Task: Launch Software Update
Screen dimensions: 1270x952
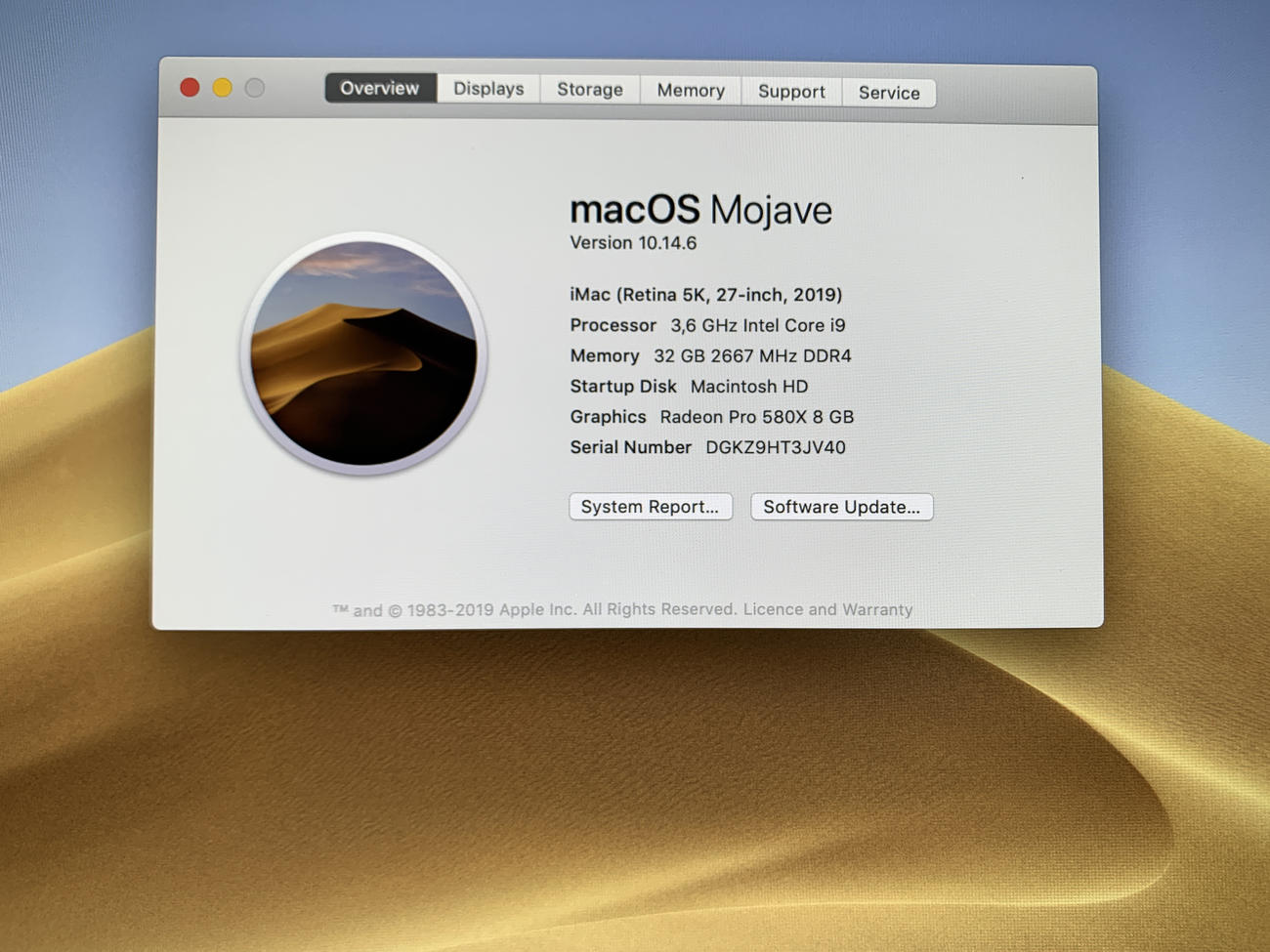Action: tap(842, 507)
